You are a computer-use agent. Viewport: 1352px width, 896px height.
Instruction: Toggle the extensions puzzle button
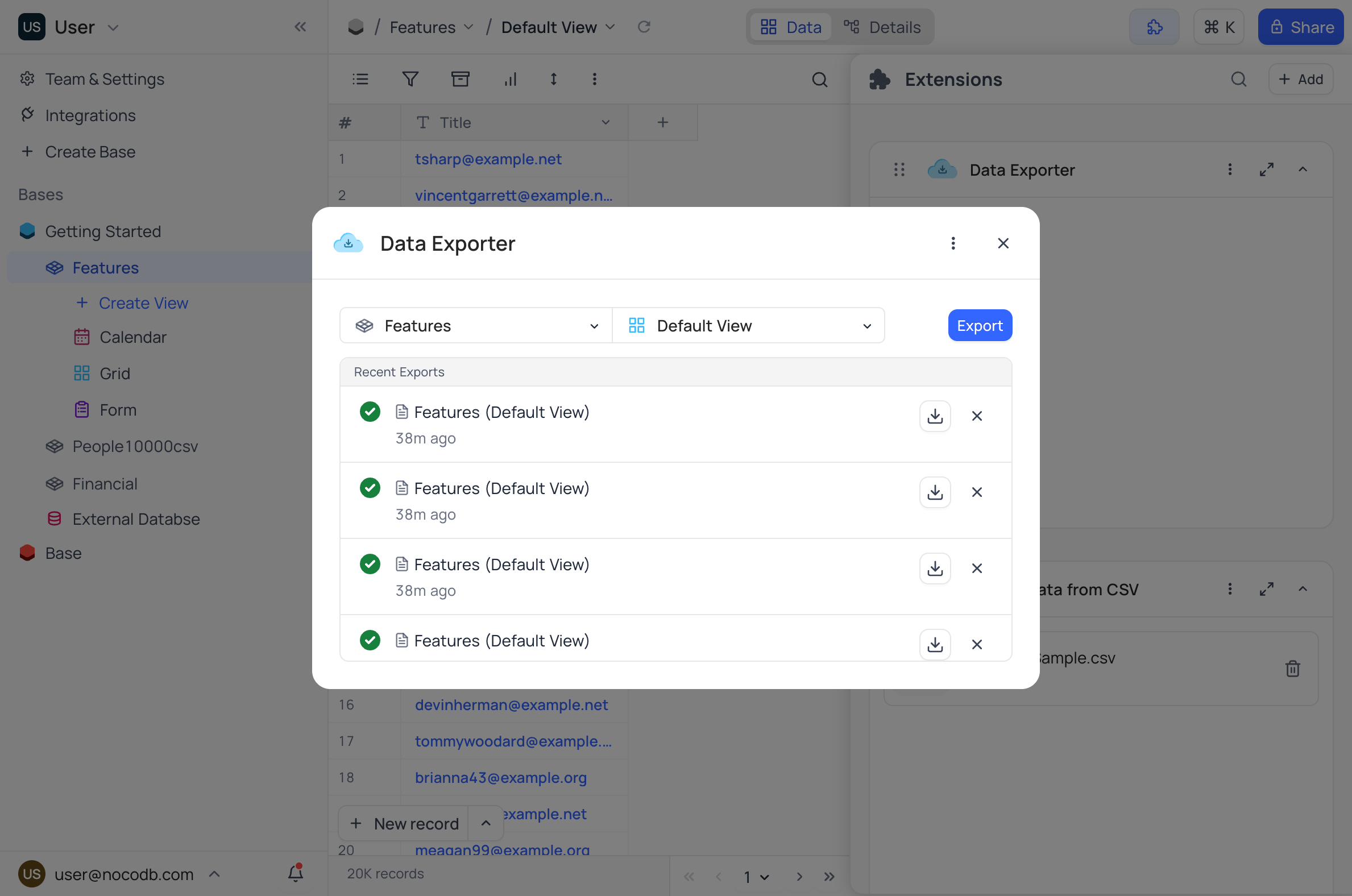click(x=1154, y=27)
